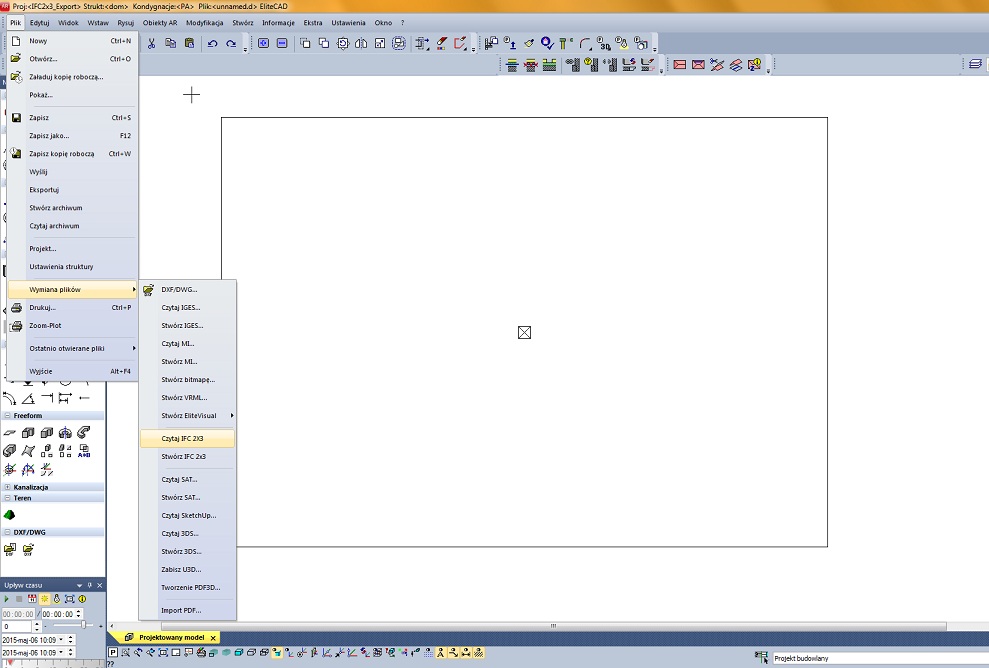Open the Modyfikacja menu
Viewport: 989px width, 668px height.
[x=204, y=23]
